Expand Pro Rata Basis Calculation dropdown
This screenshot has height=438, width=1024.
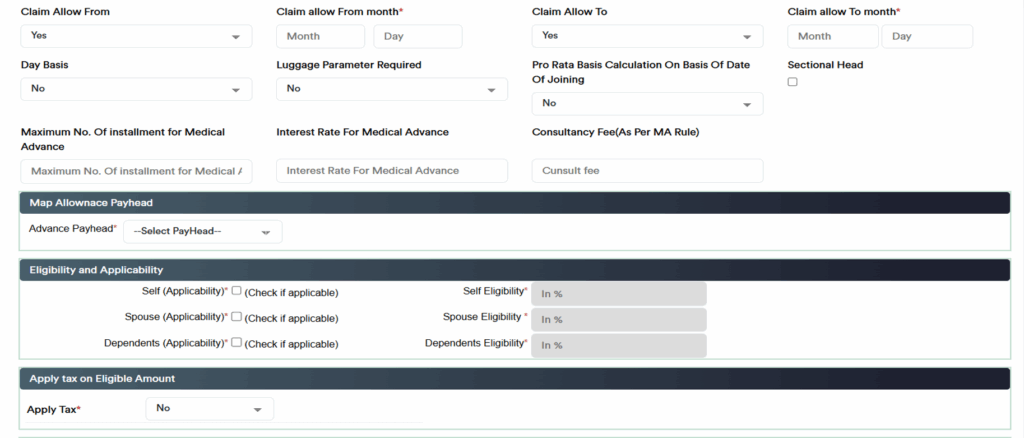coord(647,104)
